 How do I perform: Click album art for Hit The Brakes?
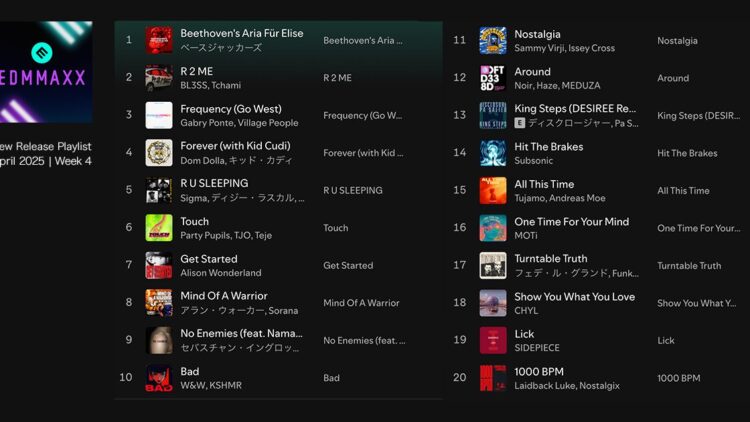click(x=493, y=153)
